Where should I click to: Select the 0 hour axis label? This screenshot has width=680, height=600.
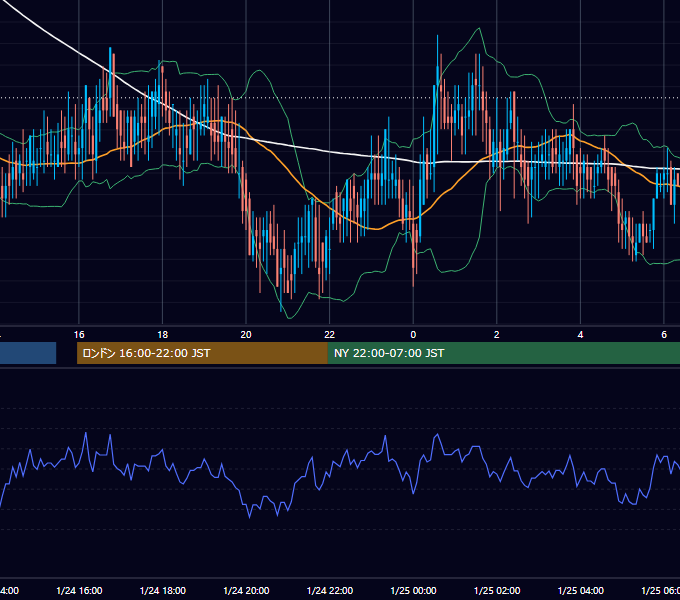pyautogui.click(x=413, y=335)
